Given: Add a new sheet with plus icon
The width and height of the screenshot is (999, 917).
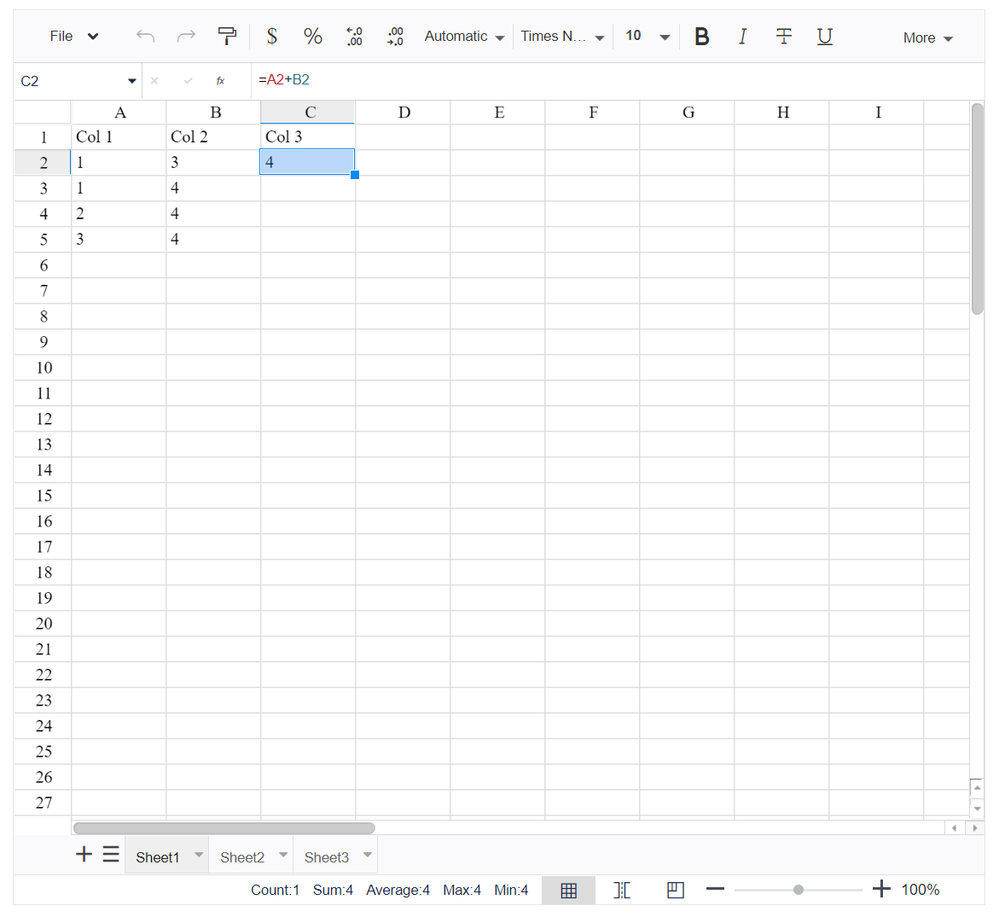Looking at the screenshot, I should 84,855.
